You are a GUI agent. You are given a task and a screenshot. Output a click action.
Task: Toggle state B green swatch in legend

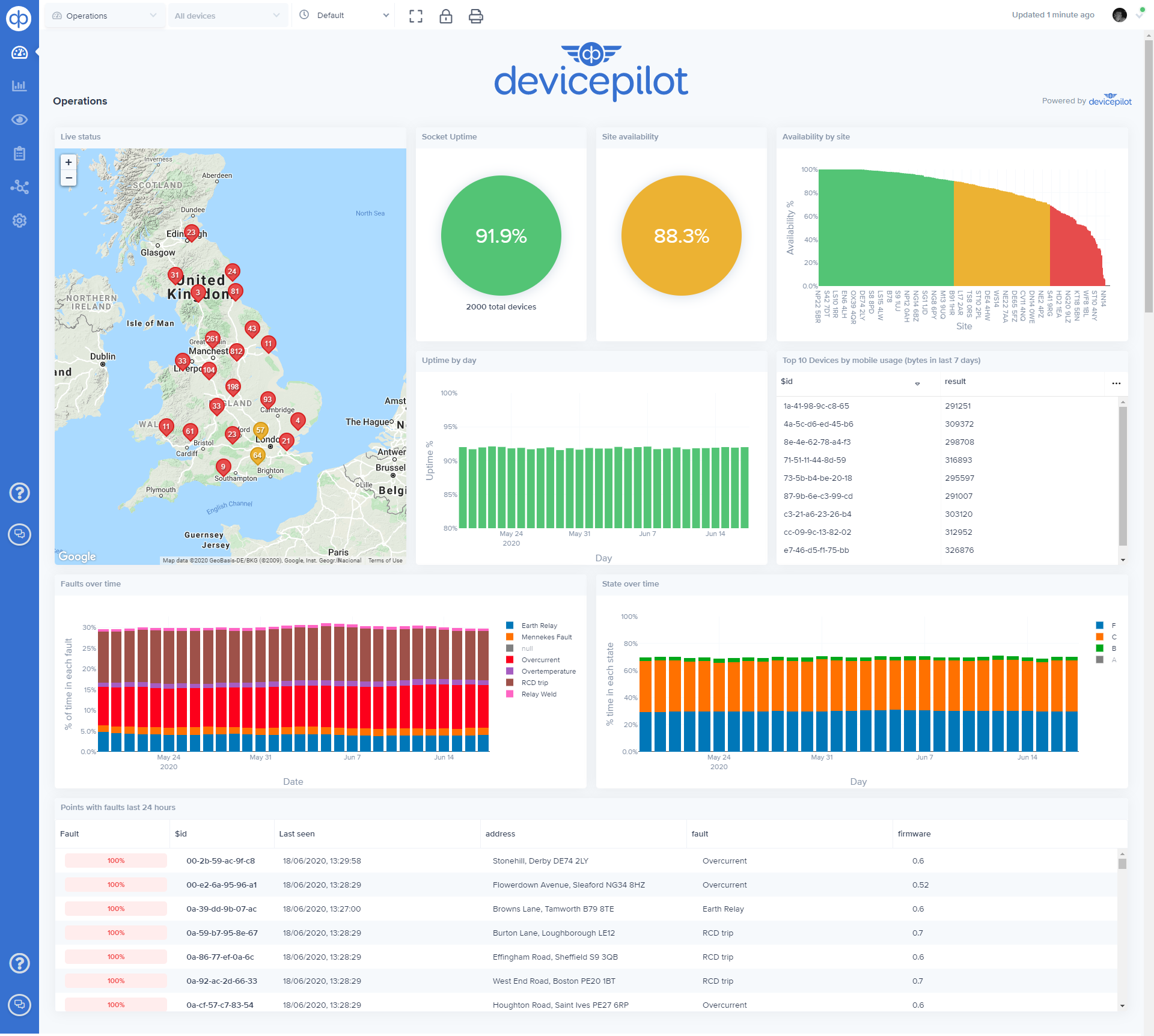[x=1100, y=648]
